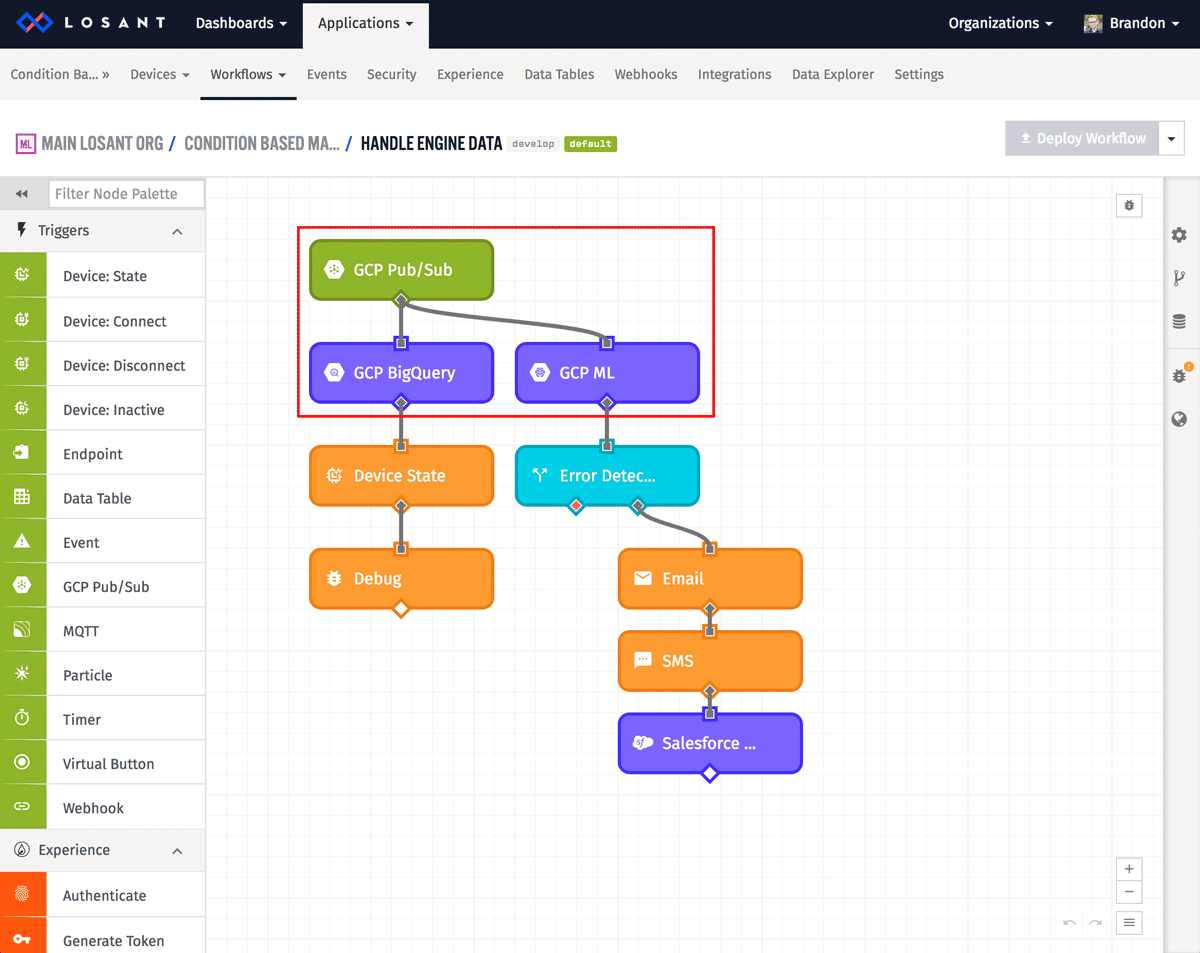Select the GCP ML node

607,373
